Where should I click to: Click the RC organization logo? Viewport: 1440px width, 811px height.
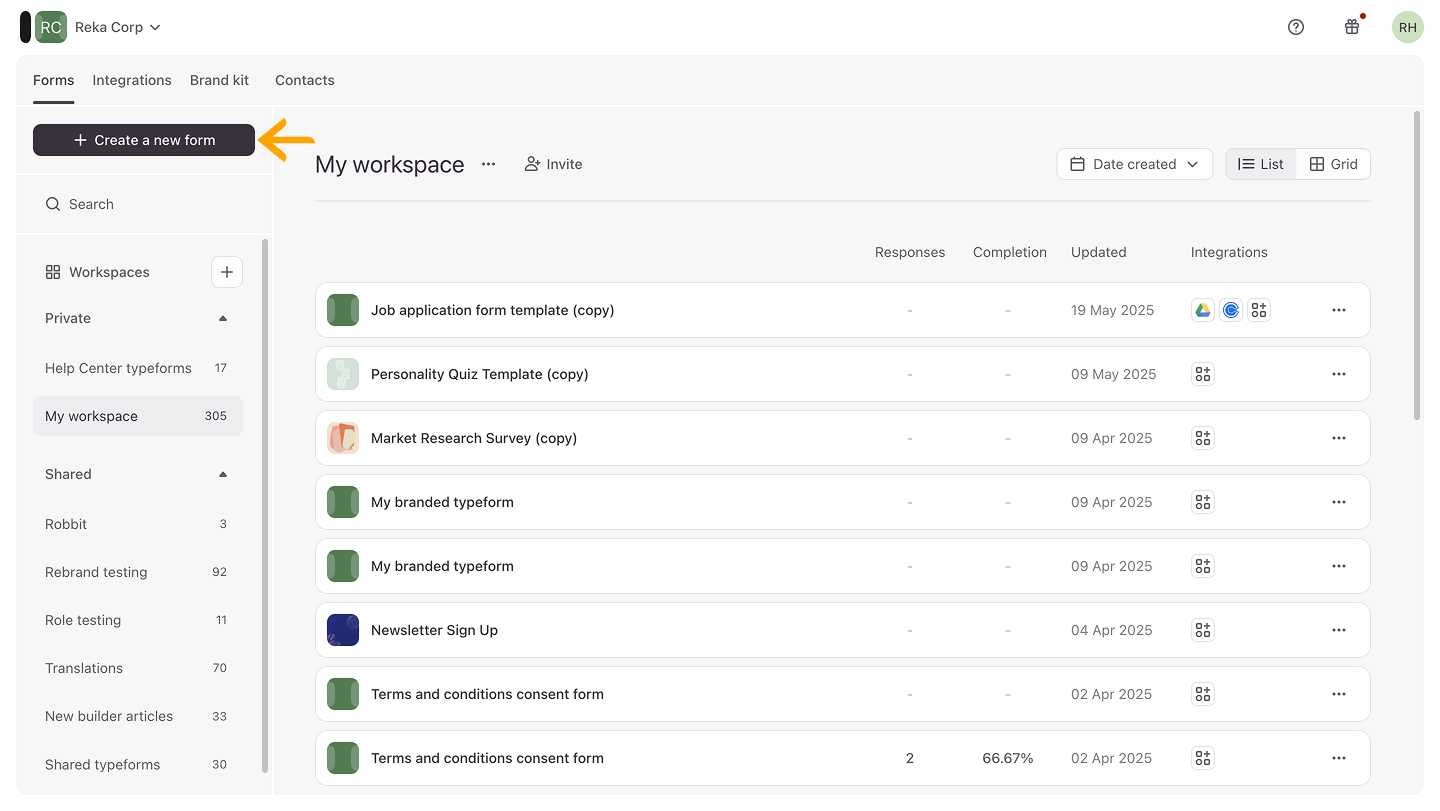51,27
